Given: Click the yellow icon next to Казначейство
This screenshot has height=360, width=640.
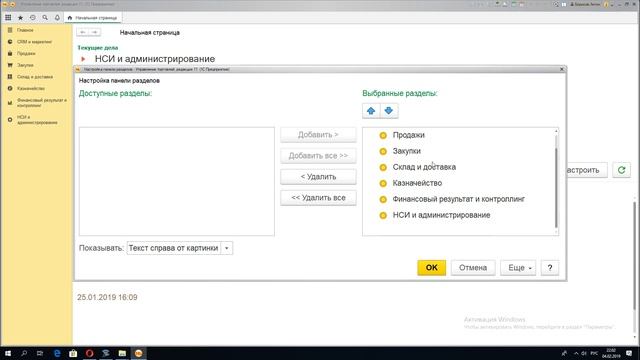Looking at the screenshot, I should (x=383, y=183).
